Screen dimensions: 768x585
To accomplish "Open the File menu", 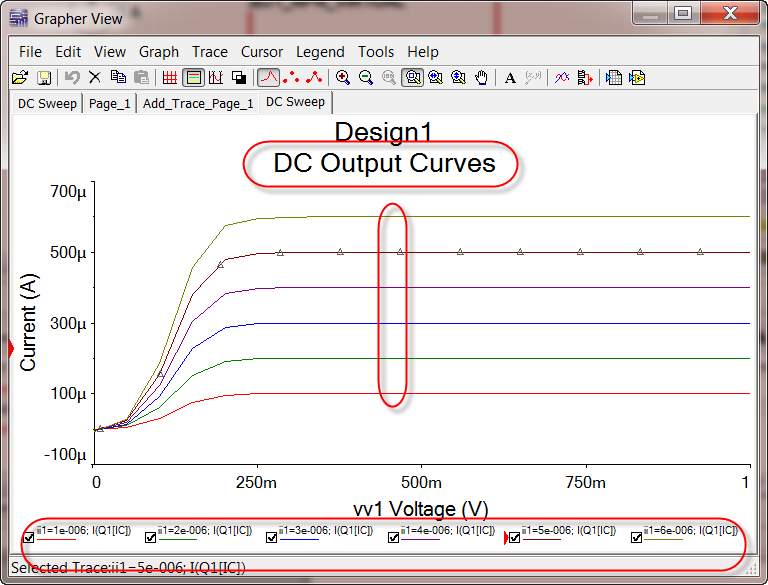I will point(30,52).
